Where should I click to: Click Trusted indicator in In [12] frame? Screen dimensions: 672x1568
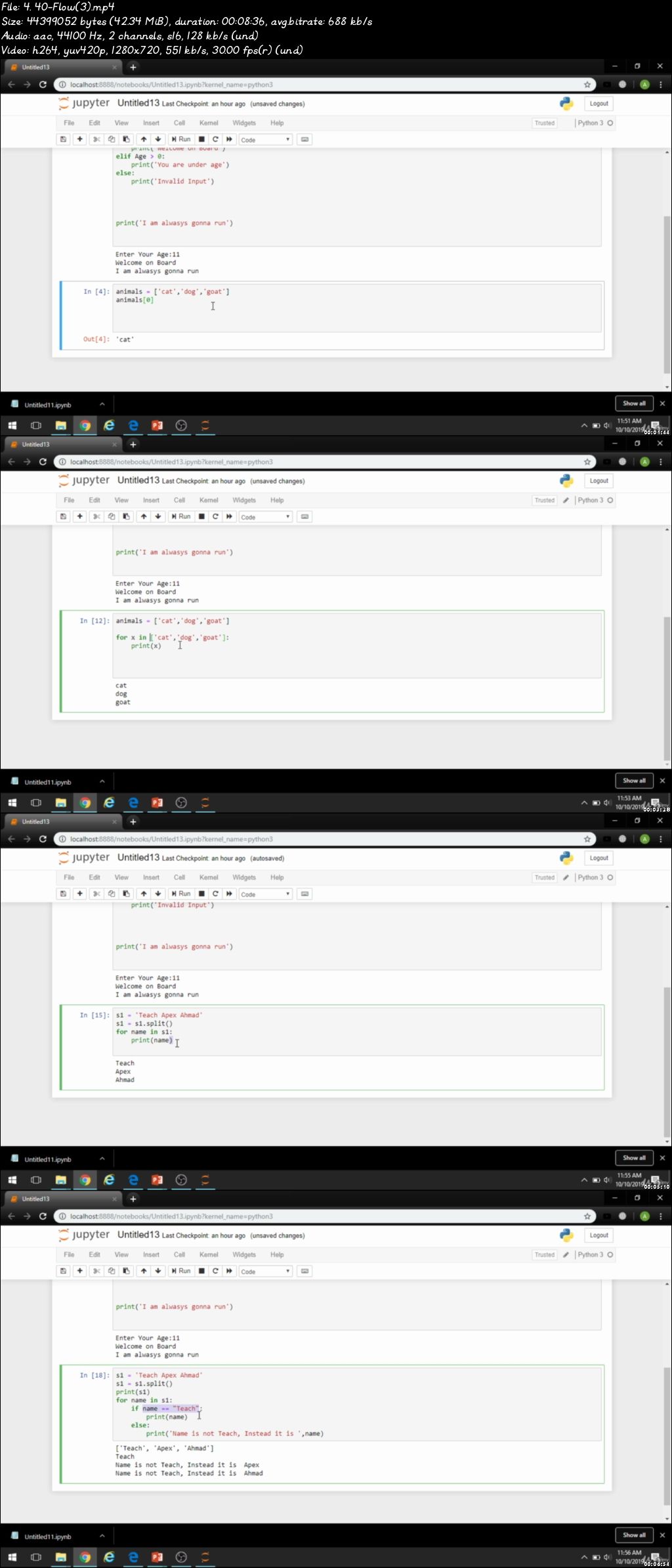coord(545,500)
